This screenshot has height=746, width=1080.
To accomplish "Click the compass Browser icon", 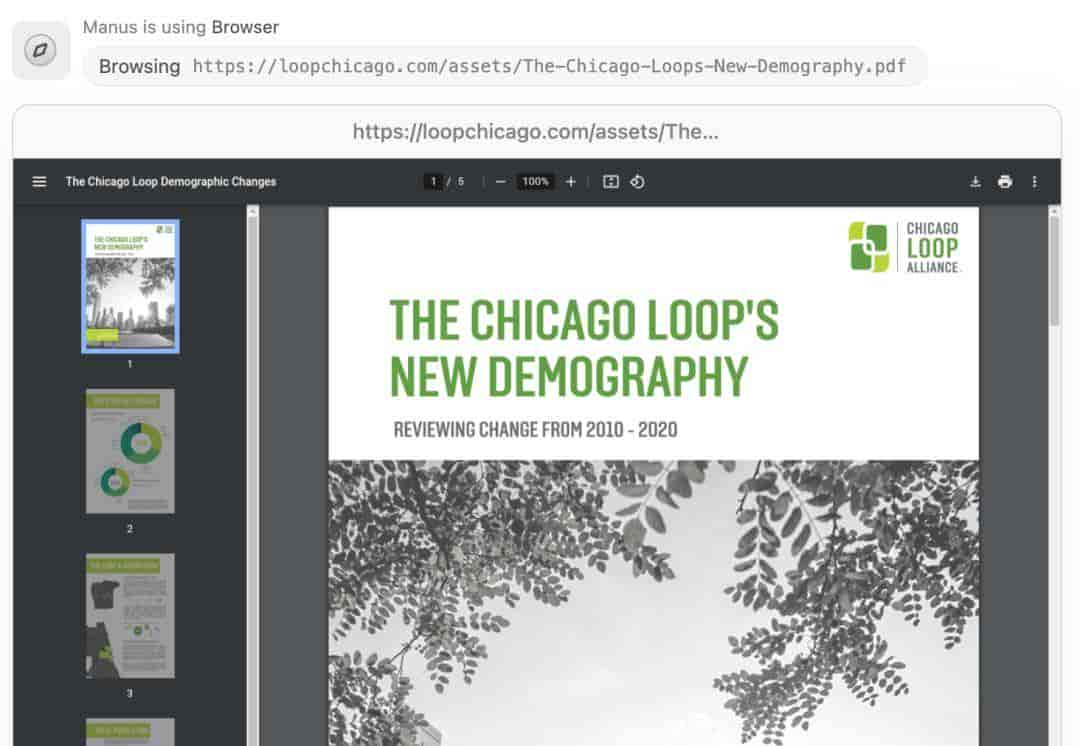I will pyautogui.click(x=41, y=50).
